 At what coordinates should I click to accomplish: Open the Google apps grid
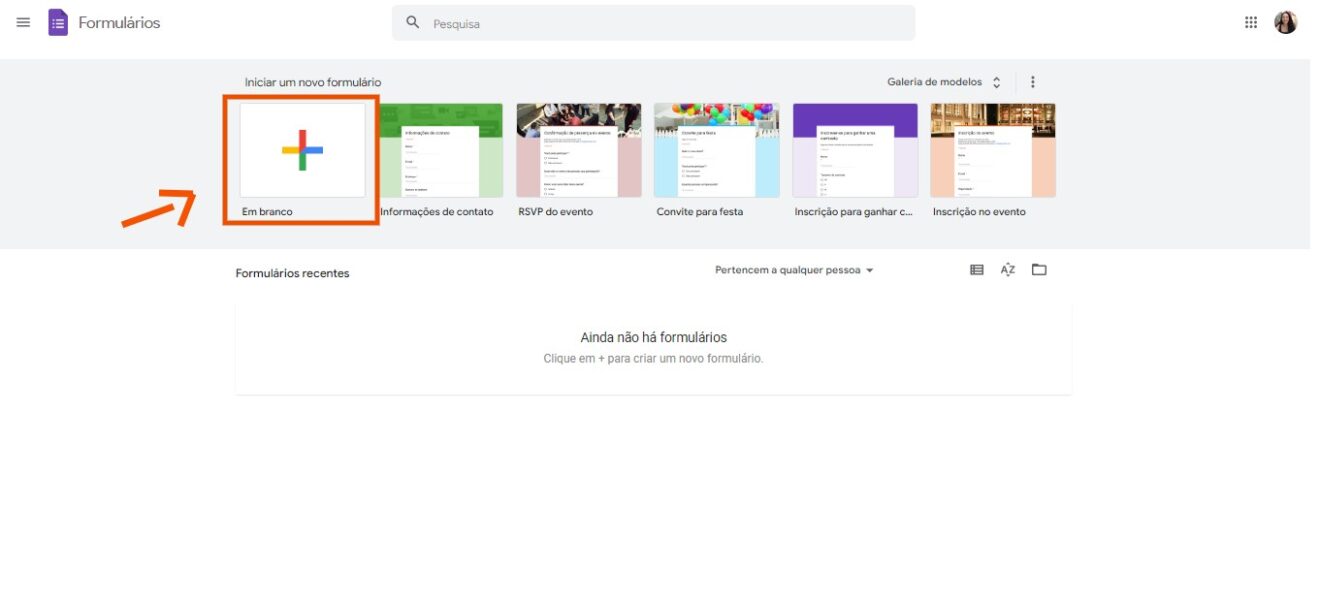pyautogui.click(x=1250, y=21)
